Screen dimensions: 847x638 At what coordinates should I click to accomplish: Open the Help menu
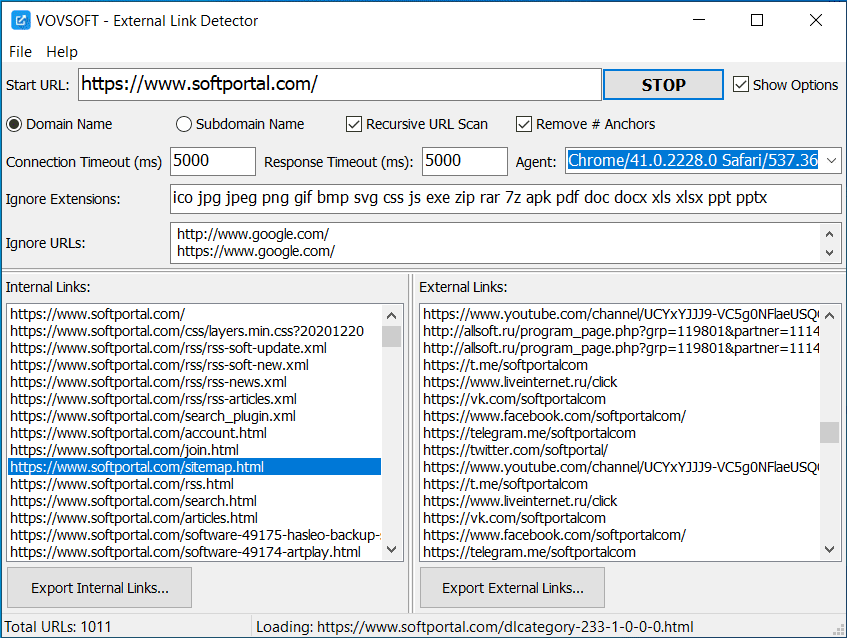[x=62, y=52]
